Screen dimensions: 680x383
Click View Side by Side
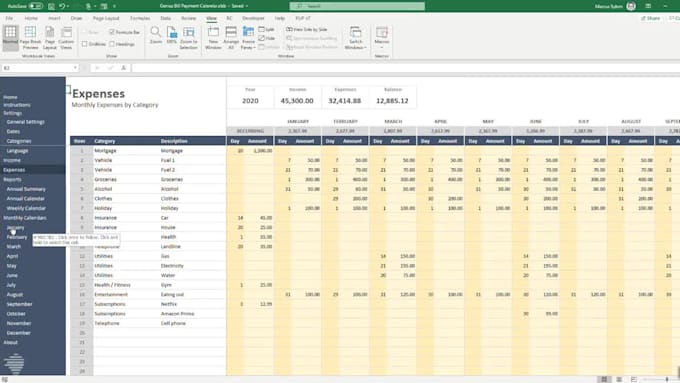(307, 29)
